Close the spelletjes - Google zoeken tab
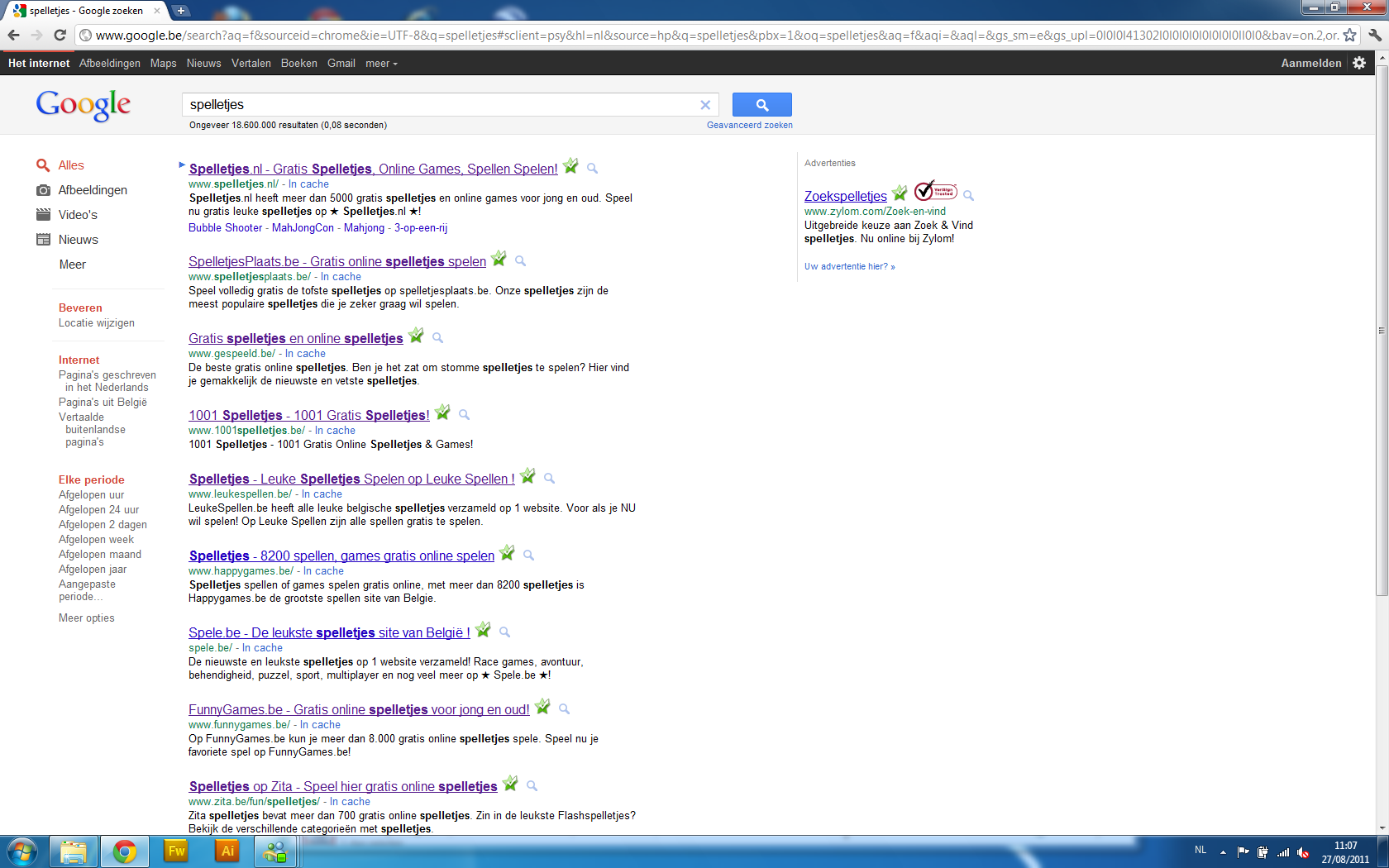 157,11
